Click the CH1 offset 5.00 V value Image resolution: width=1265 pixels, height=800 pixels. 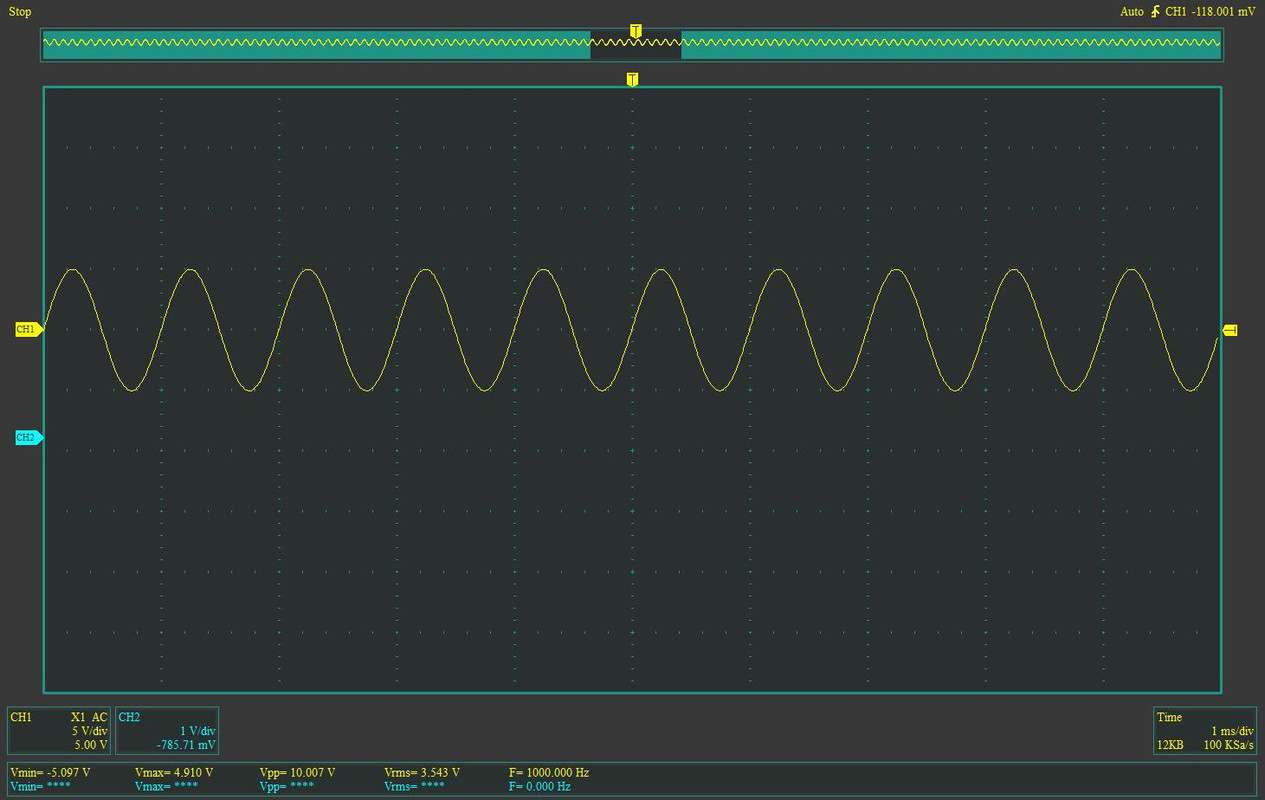(90, 745)
